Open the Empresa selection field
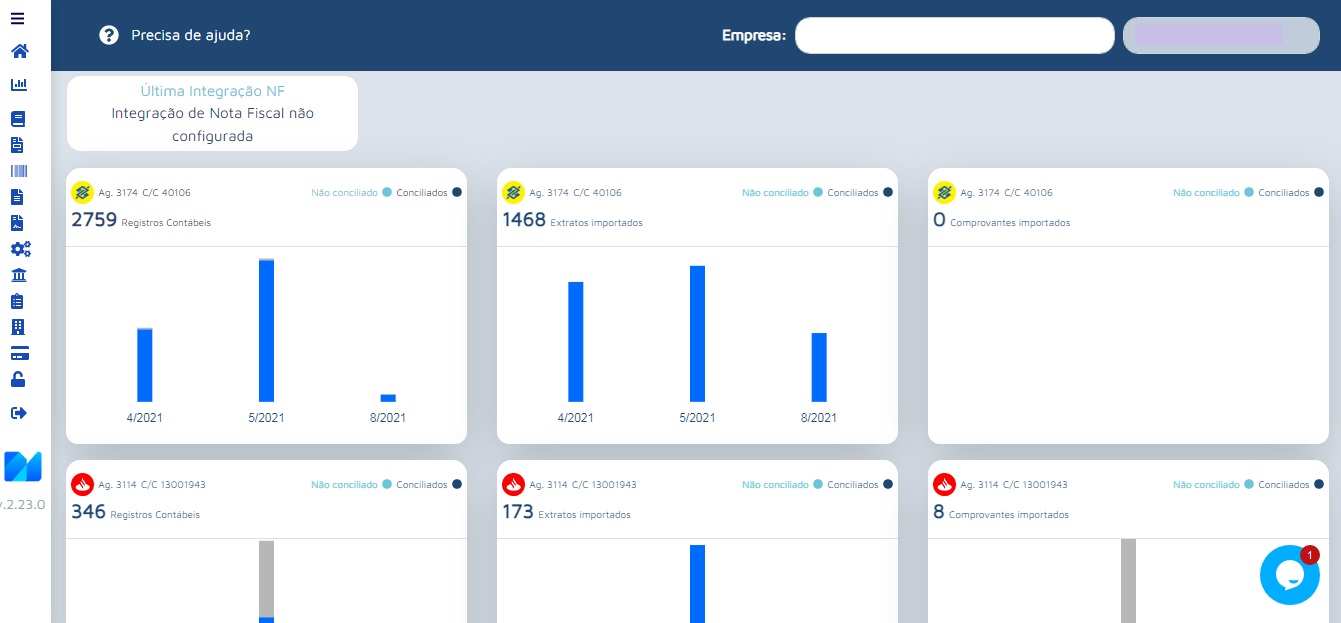This screenshot has width=1341, height=623. point(954,35)
